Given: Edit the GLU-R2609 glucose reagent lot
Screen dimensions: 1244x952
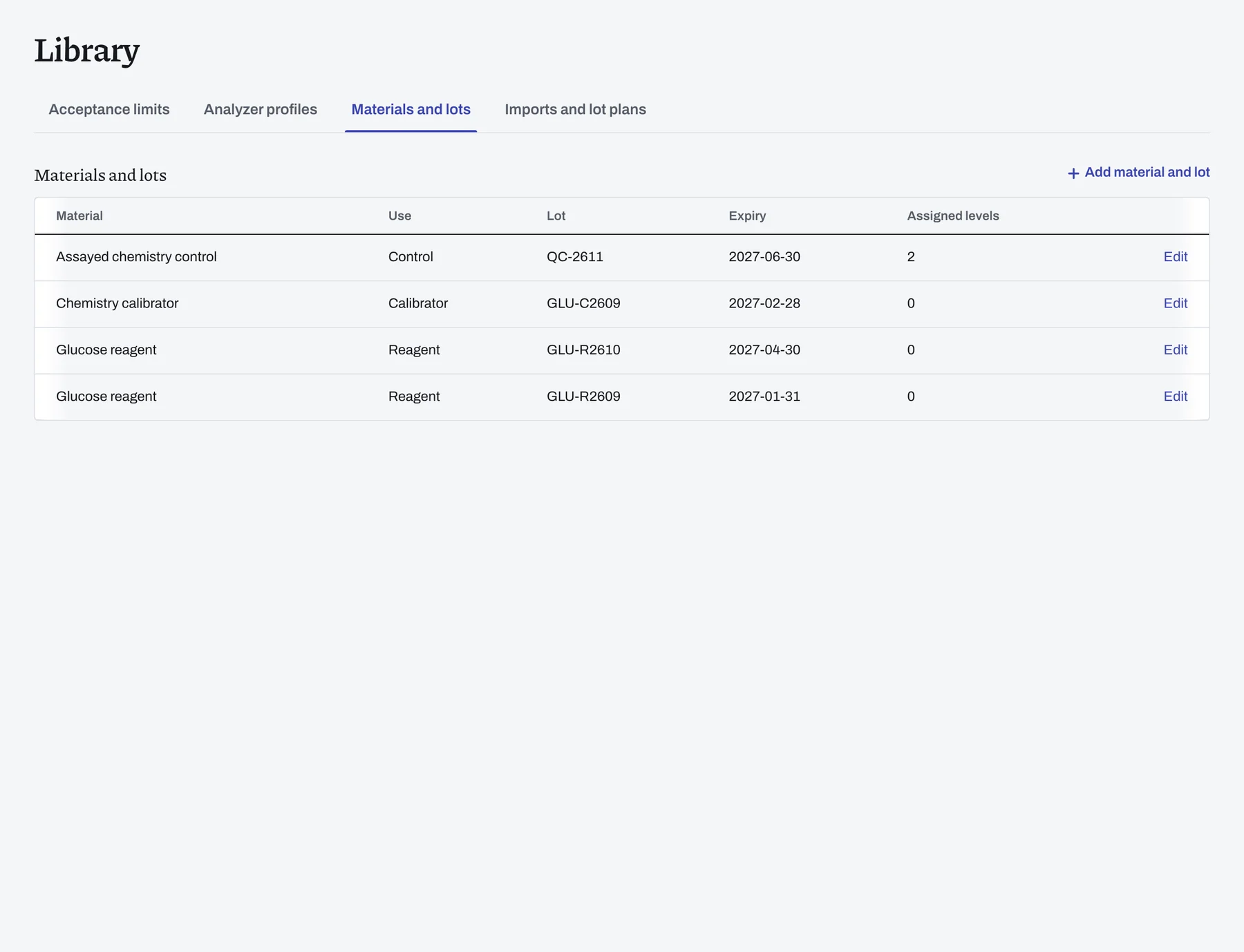Looking at the screenshot, I should [x=1175, y=397].
